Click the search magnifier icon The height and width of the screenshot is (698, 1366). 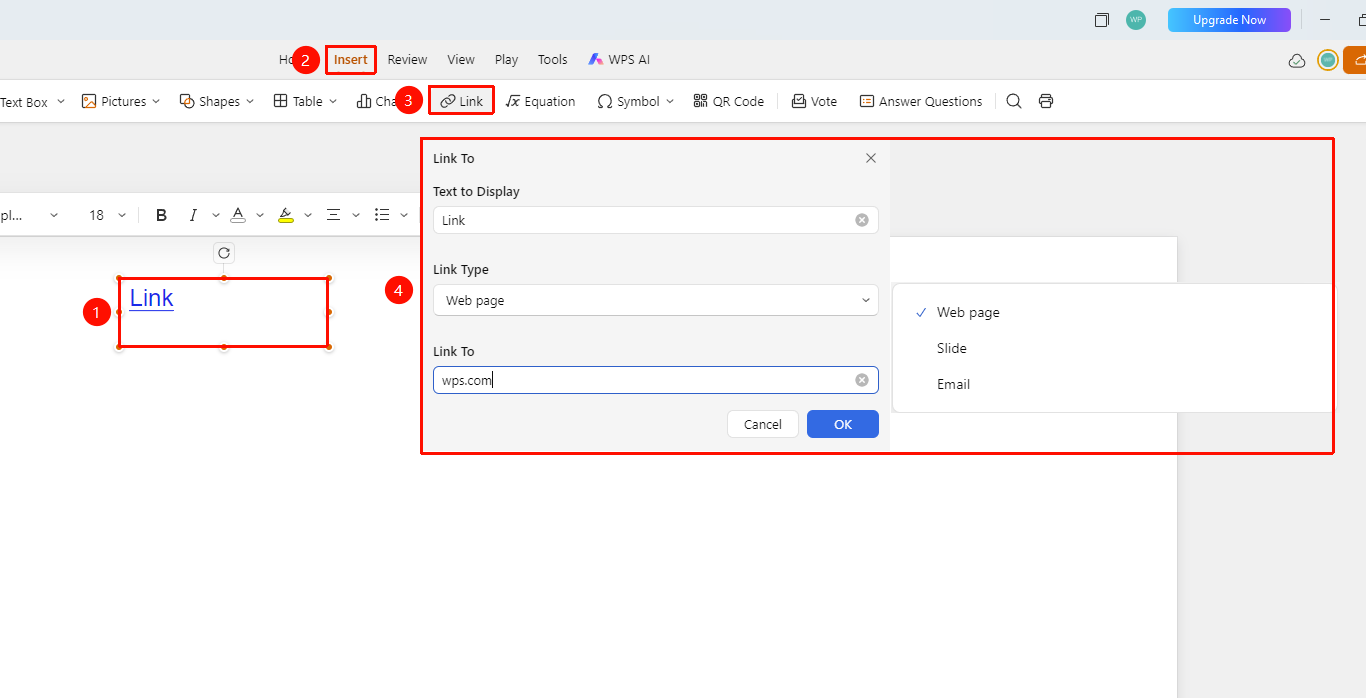[1014, 101]
